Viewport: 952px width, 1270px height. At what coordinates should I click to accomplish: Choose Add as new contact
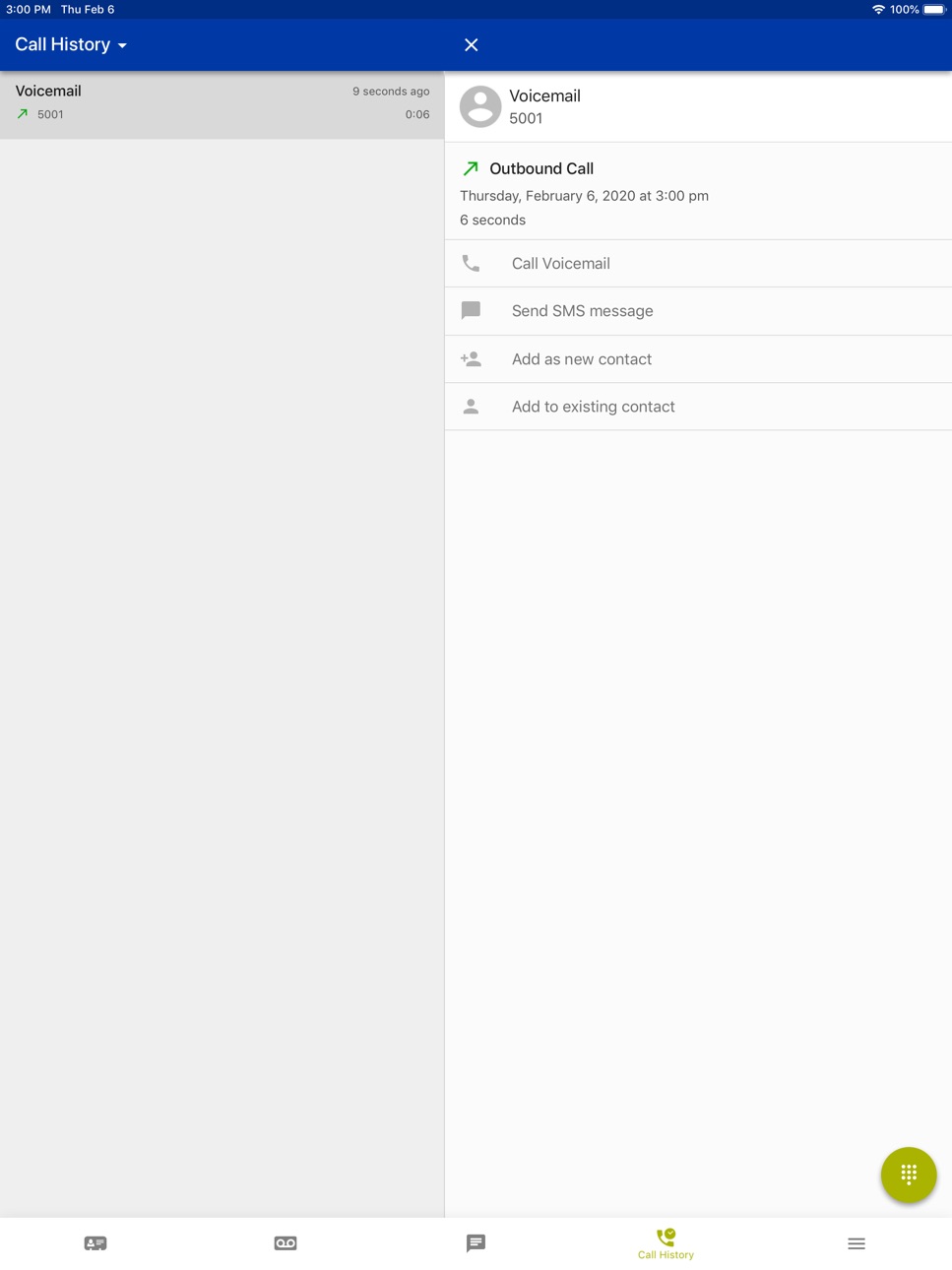(698, 358)
